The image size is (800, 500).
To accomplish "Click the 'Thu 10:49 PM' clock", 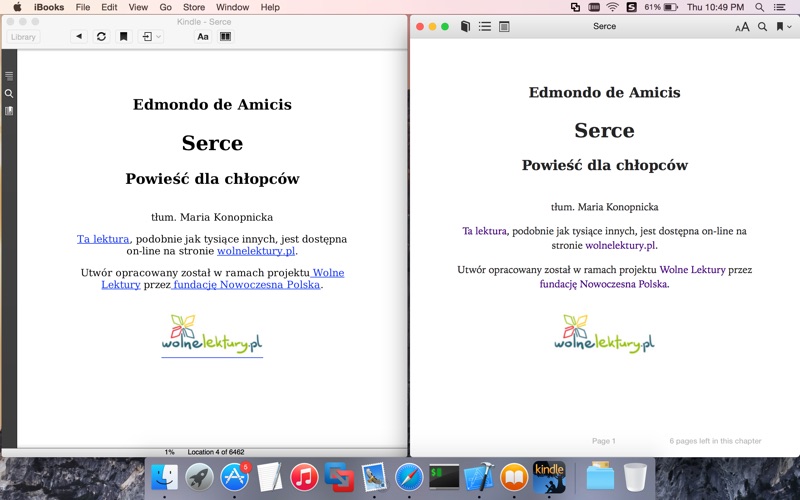I will coord(715,7).
